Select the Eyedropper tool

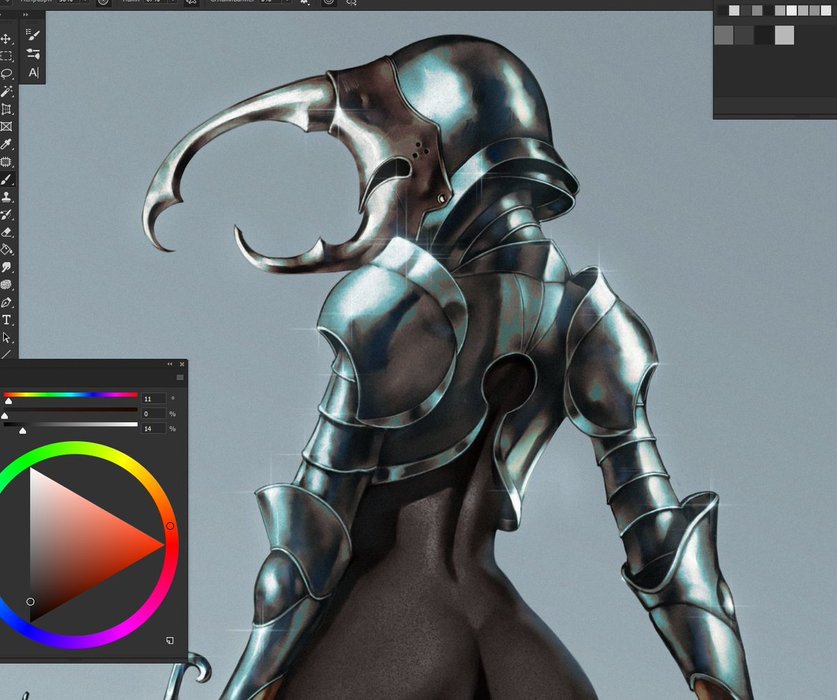click(6, 144)
